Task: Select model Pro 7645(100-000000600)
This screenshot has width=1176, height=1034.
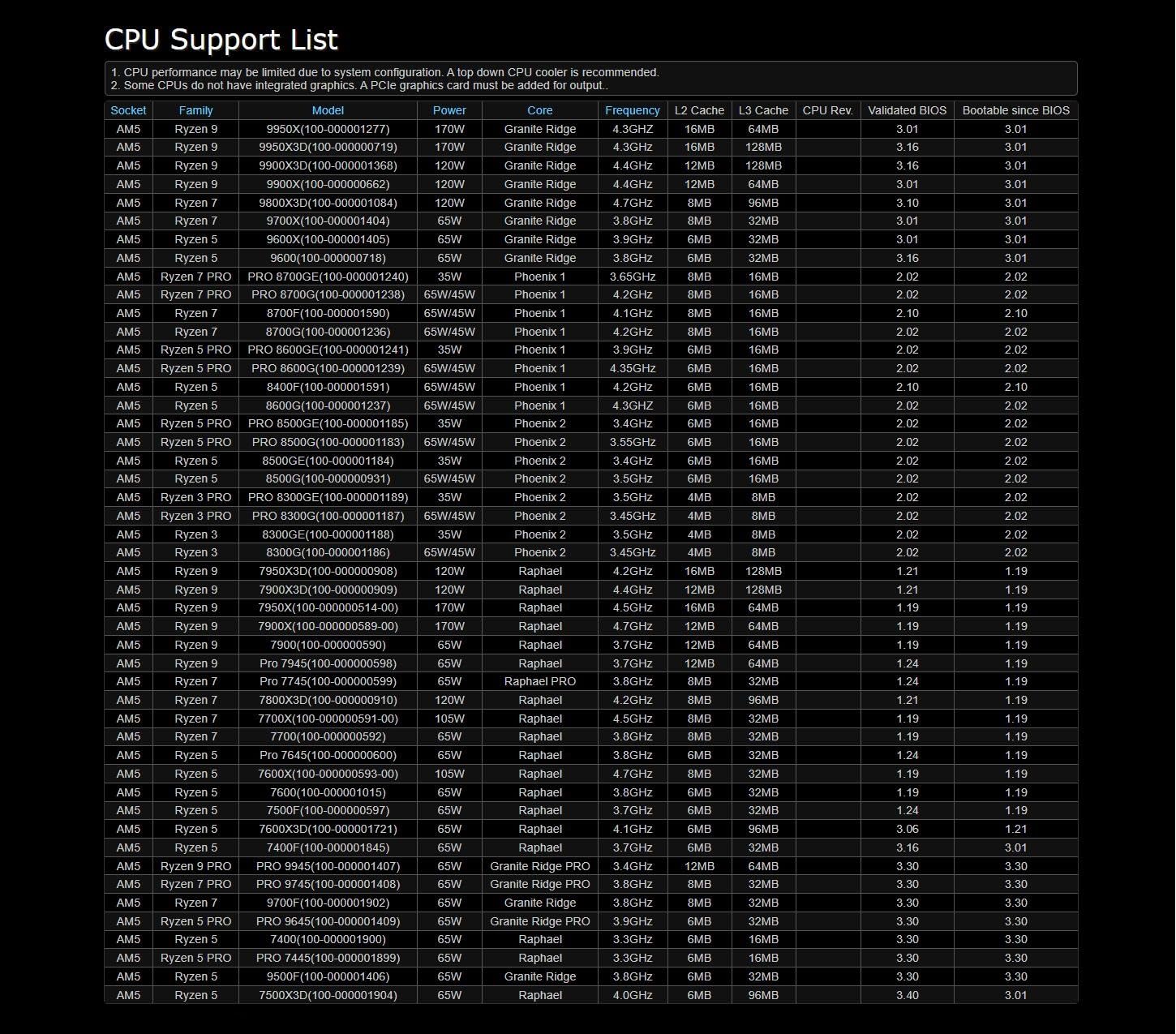Action: 328,755
